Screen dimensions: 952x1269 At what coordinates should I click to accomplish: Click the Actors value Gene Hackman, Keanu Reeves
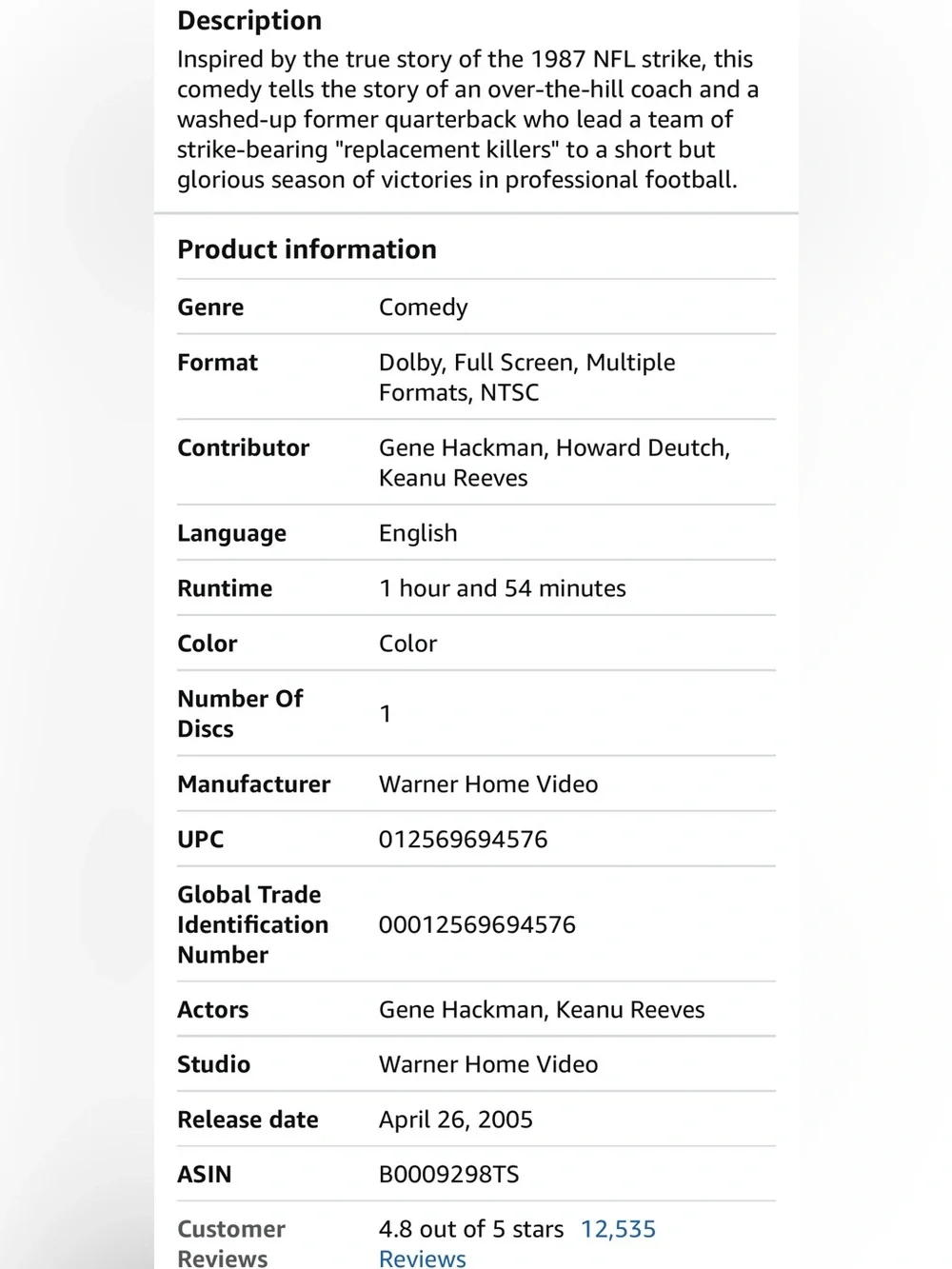[542, 1009]
